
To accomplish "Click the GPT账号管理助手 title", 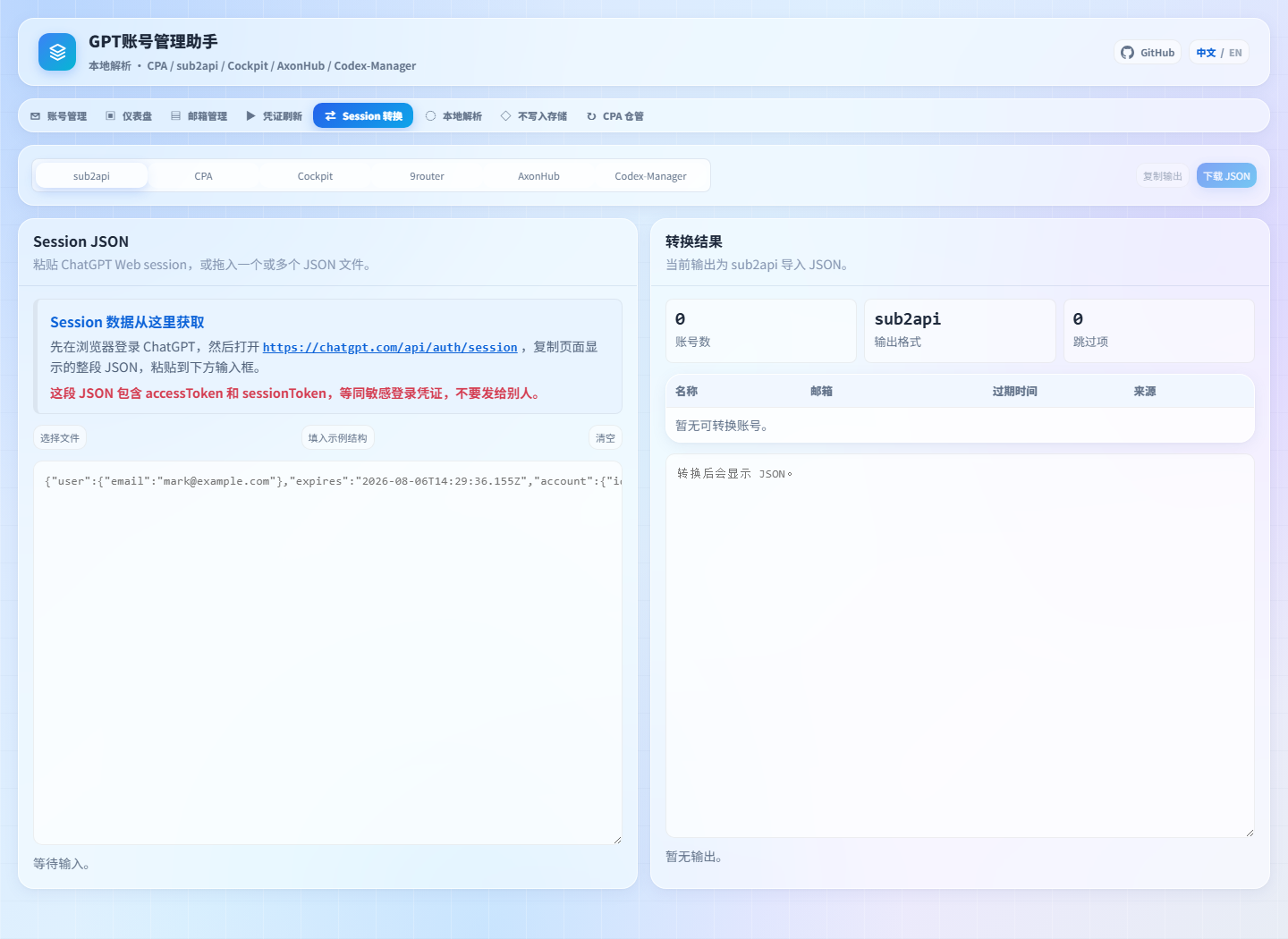I will [153, 41].
